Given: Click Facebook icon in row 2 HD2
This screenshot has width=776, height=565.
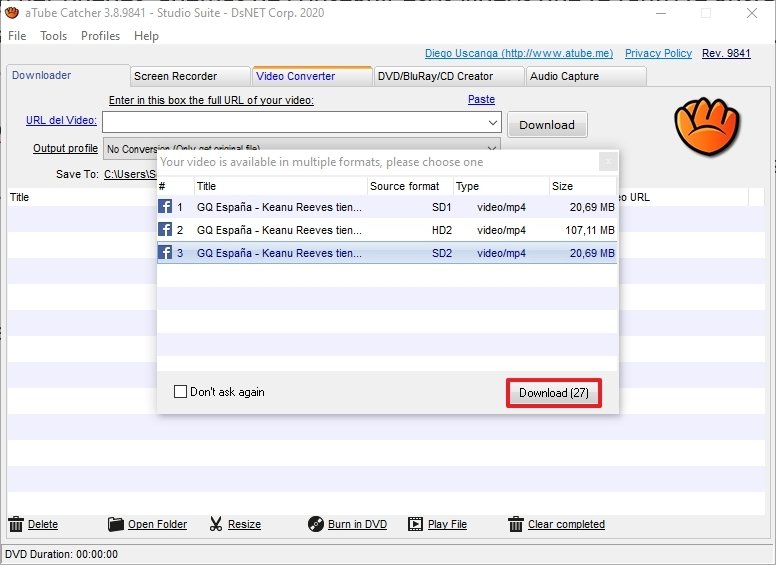Looking at the screenshot, I should 165,230.
